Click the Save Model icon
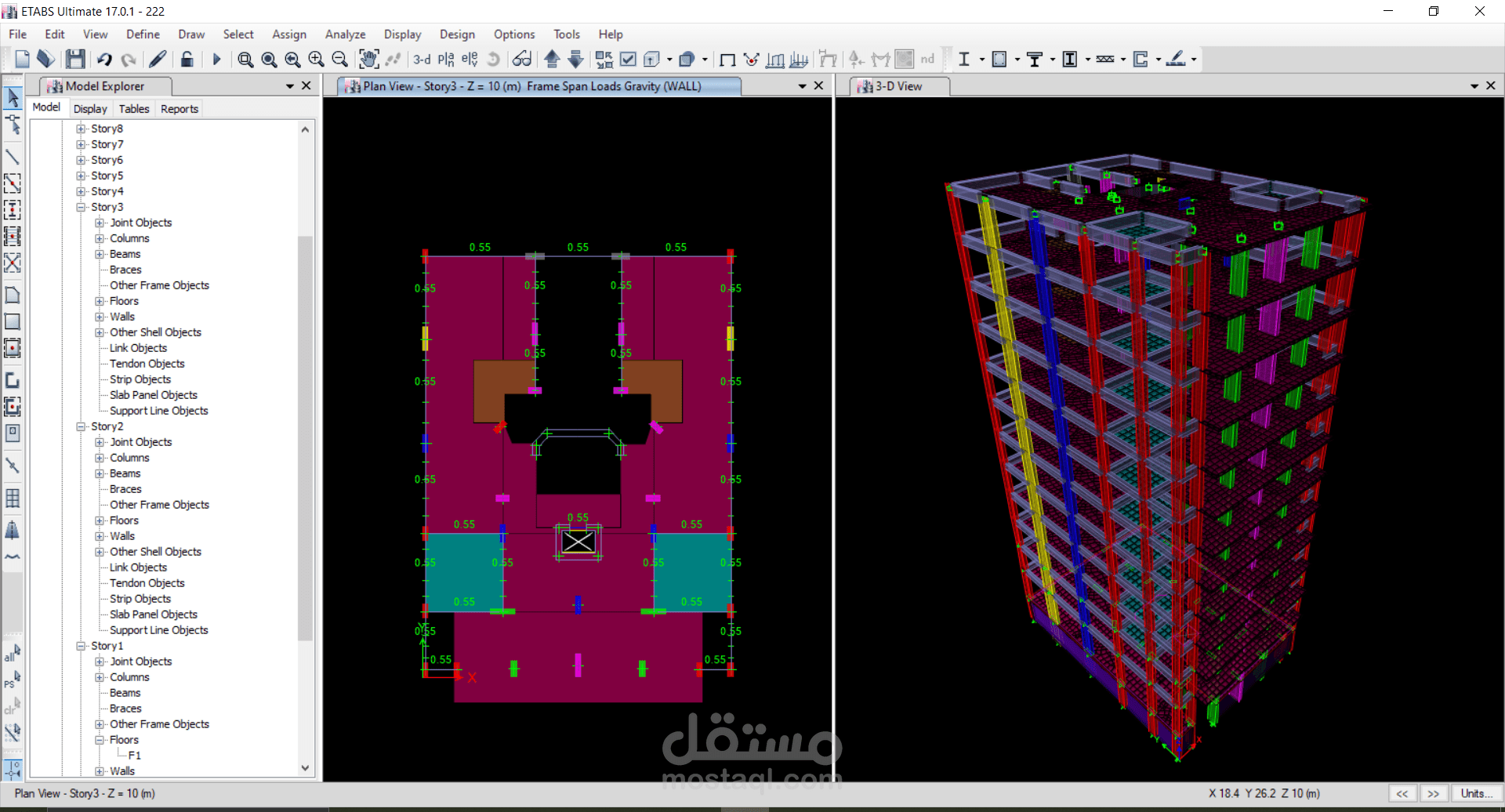 coord(75,59)
